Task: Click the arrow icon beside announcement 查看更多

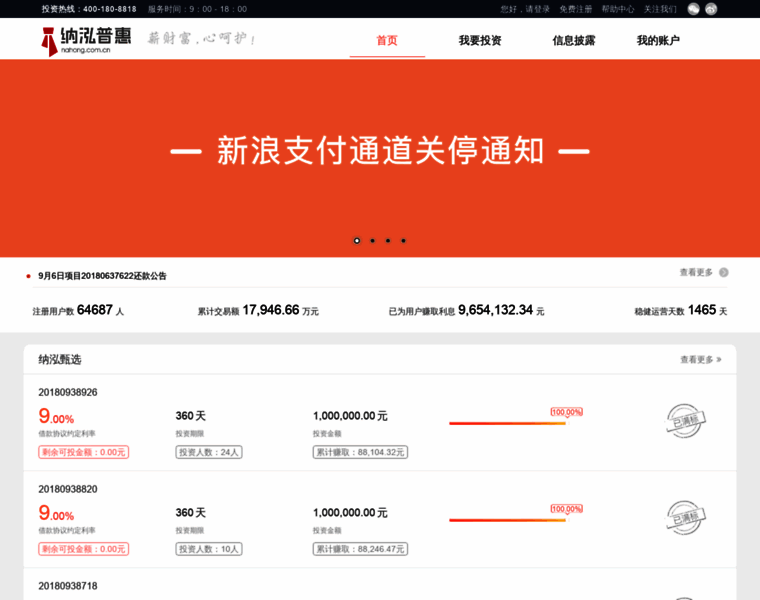Action: [x=723, y=272]
